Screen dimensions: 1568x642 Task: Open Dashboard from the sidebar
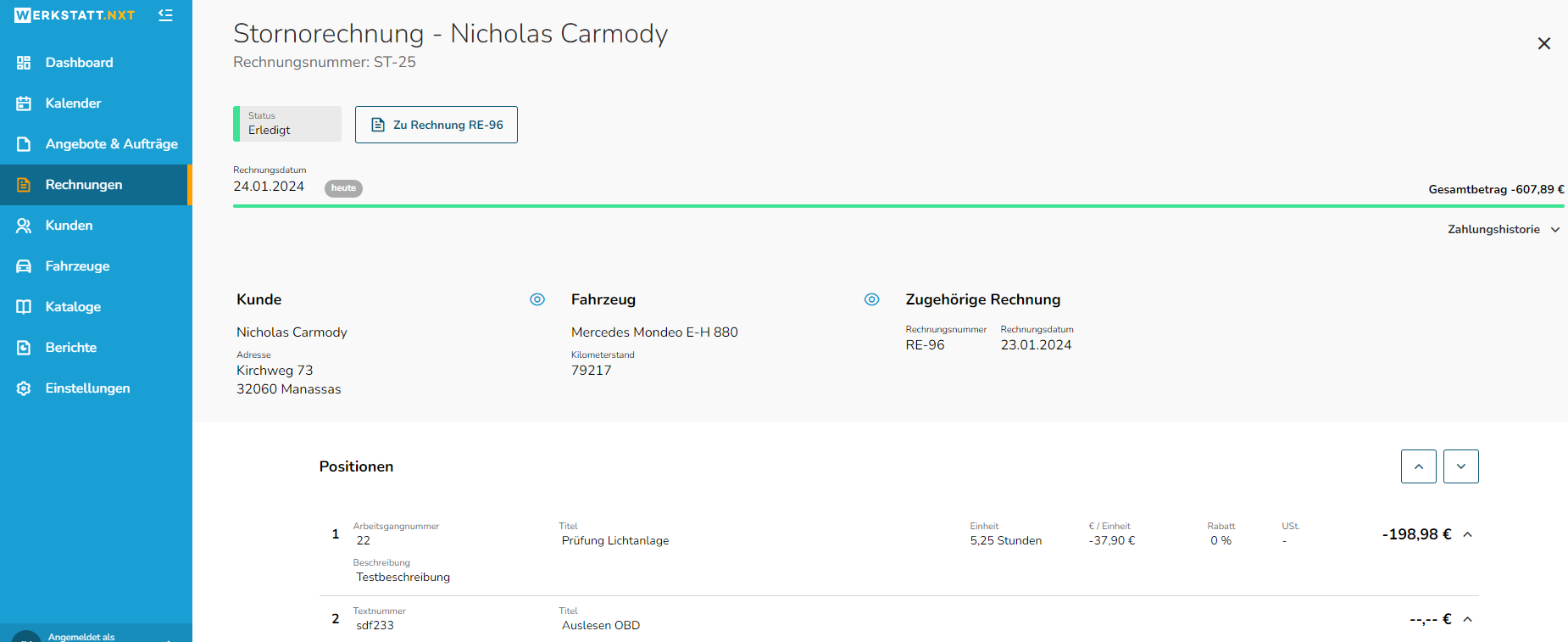pos(96,63)
